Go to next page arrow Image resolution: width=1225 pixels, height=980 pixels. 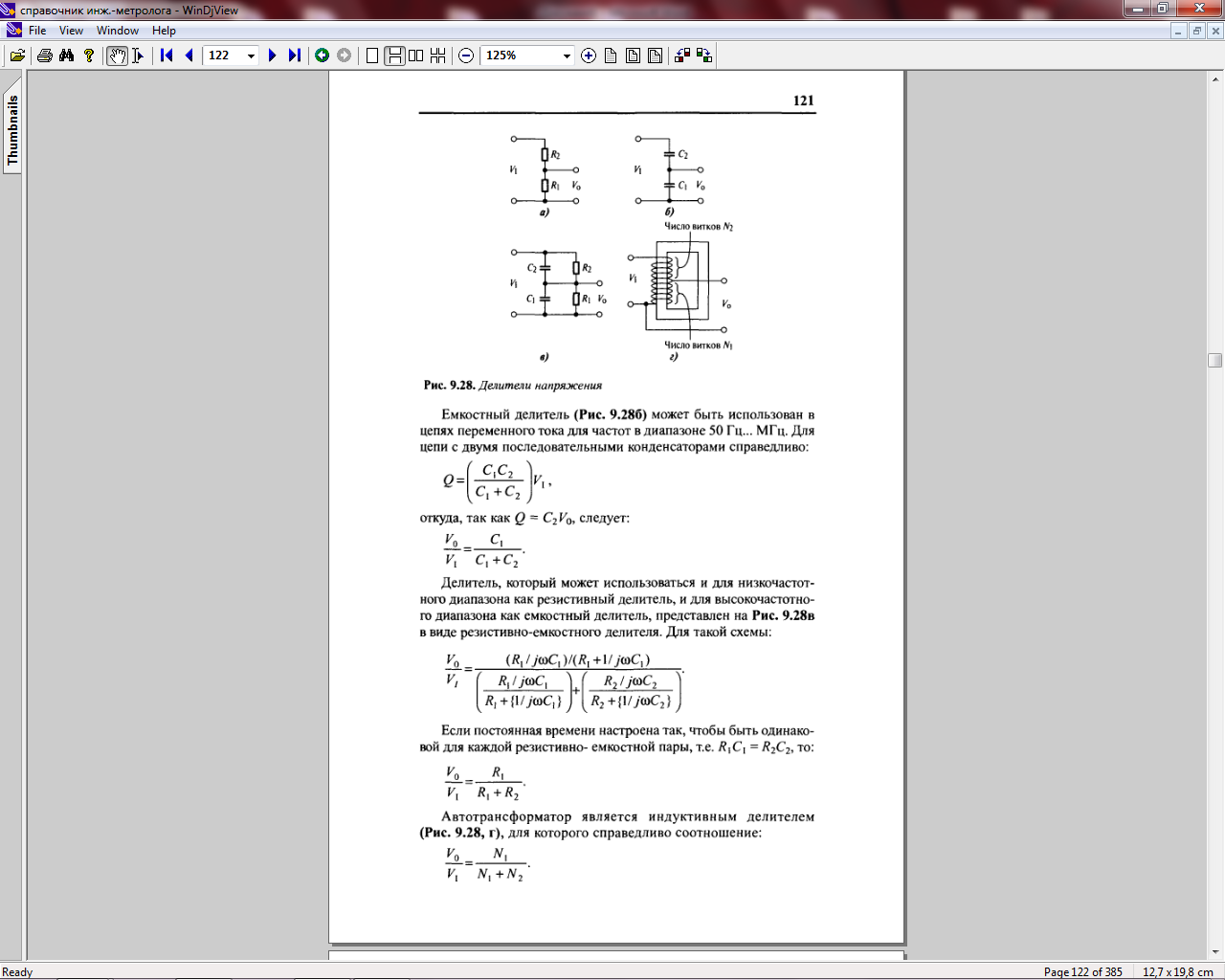click(x=272, y=56)
